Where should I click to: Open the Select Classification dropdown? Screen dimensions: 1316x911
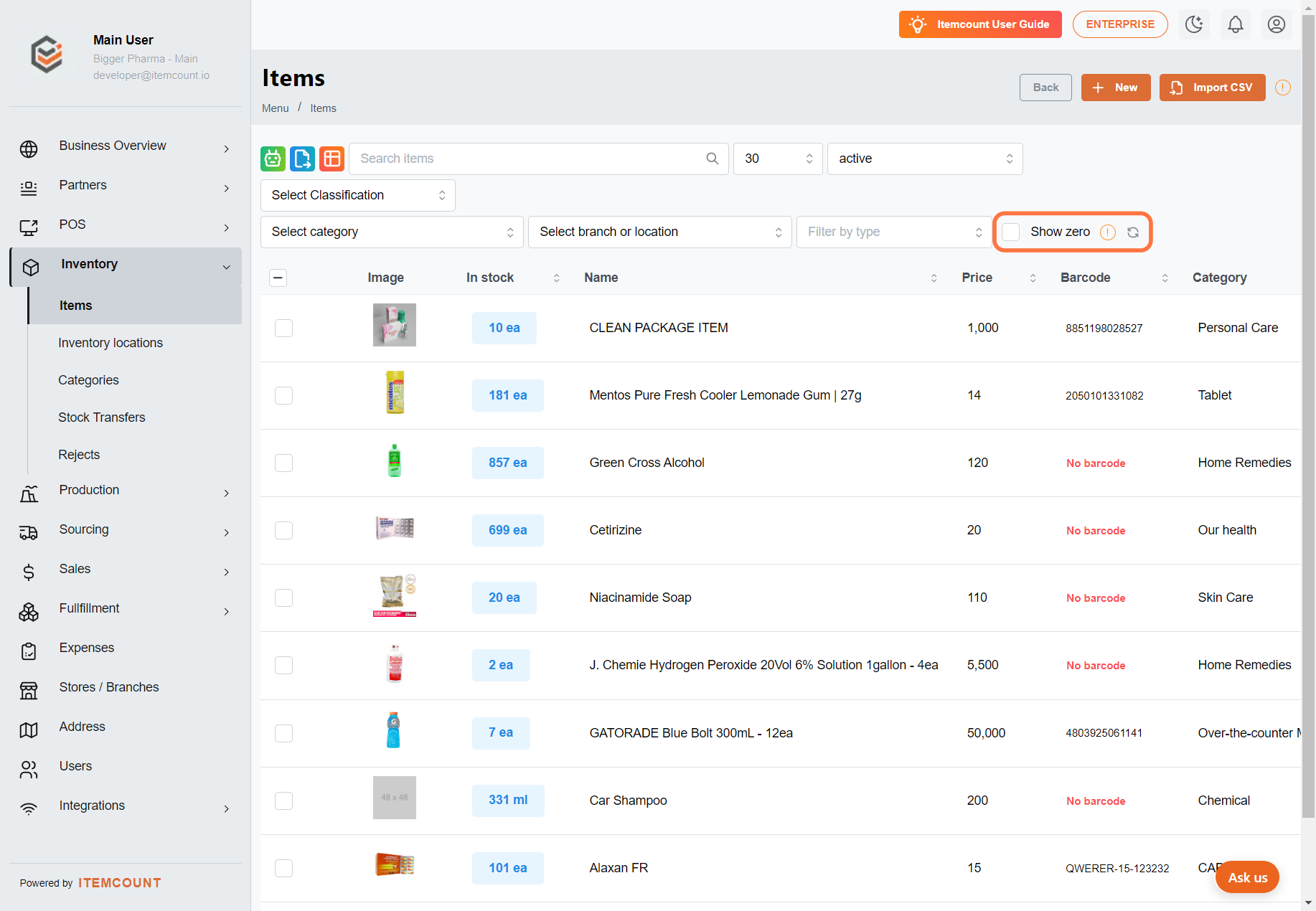[357, 195]
